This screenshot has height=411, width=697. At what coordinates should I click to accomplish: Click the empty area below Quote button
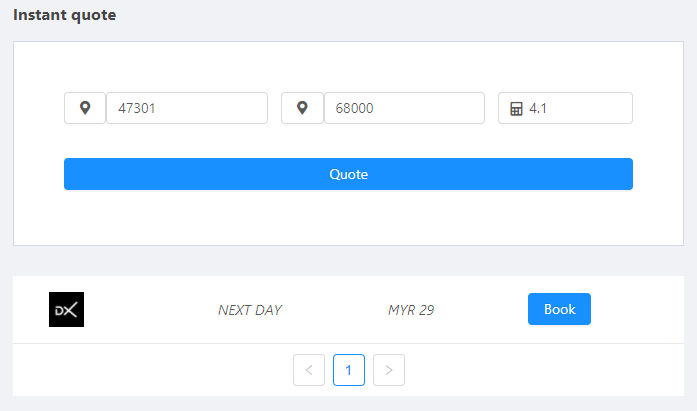[x=348, y=218]
